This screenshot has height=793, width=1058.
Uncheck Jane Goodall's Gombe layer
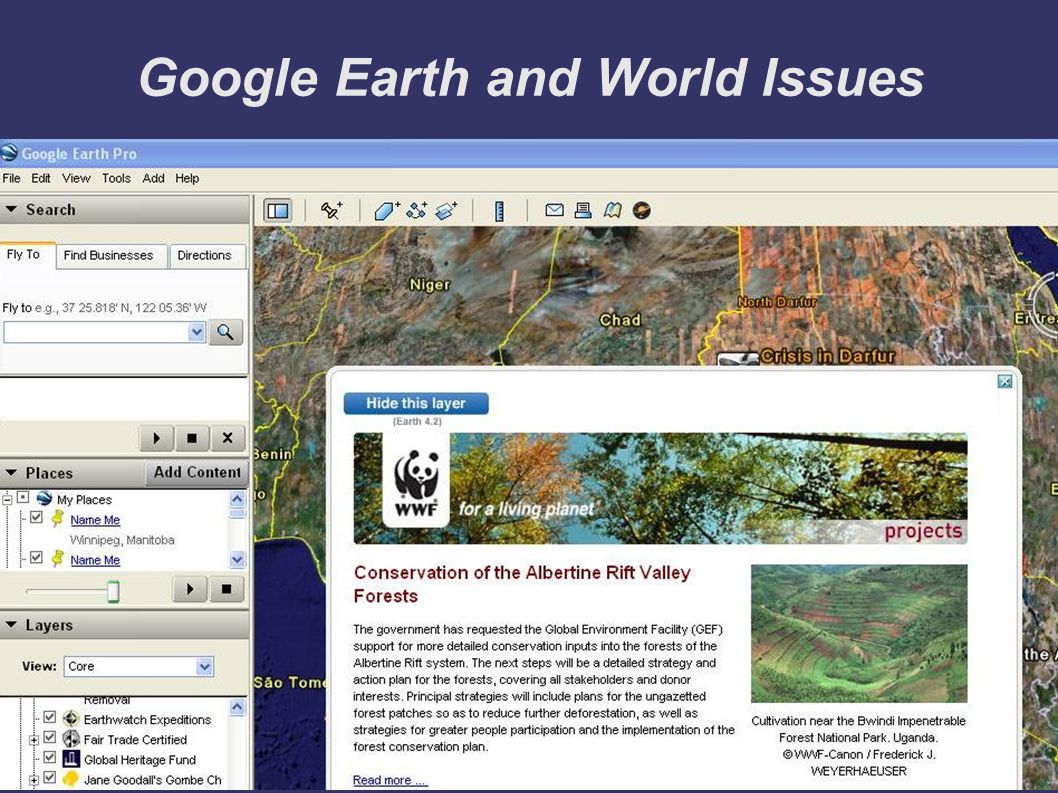(x=50, y=777)
